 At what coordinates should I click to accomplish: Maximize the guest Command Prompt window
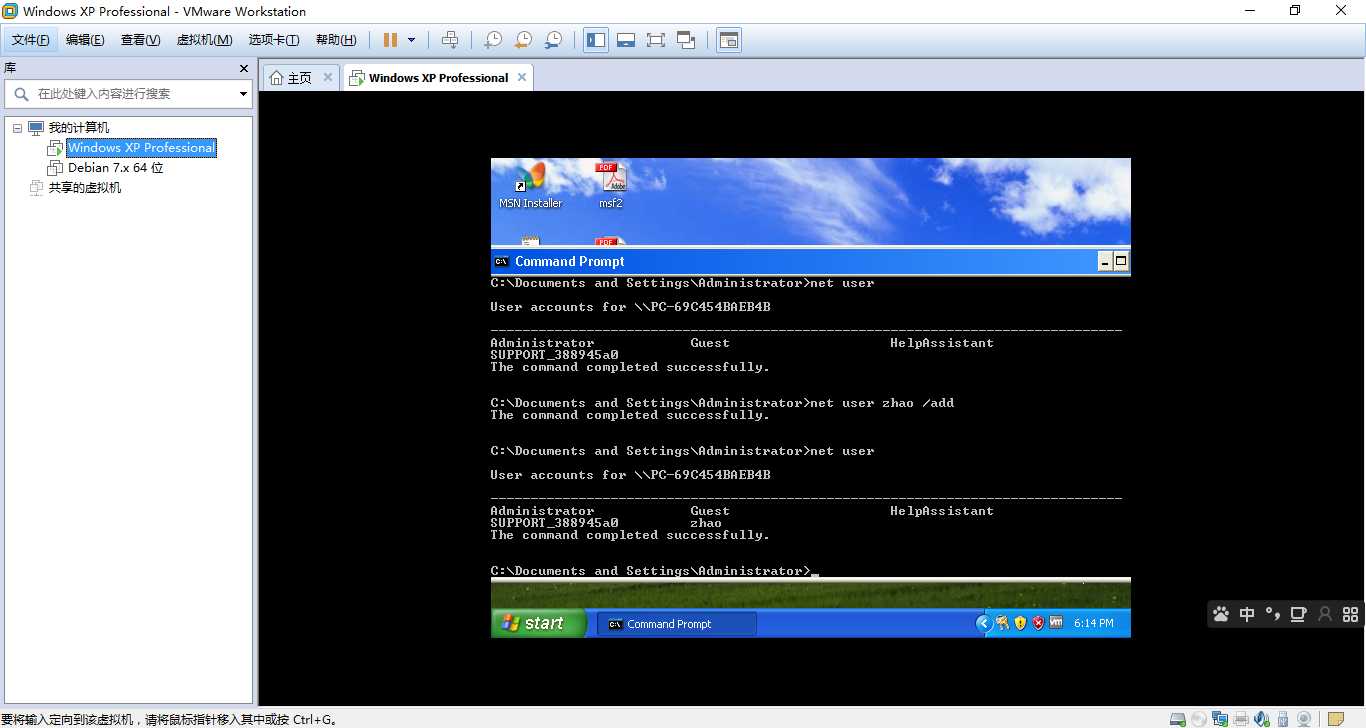pos(1121,262)
